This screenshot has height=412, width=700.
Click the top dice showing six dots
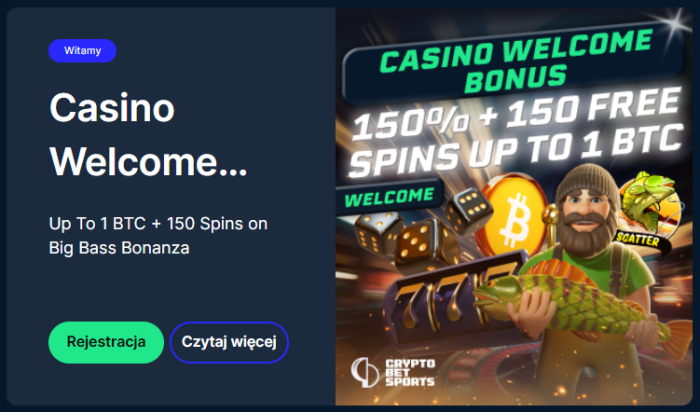tap(469, 210)
